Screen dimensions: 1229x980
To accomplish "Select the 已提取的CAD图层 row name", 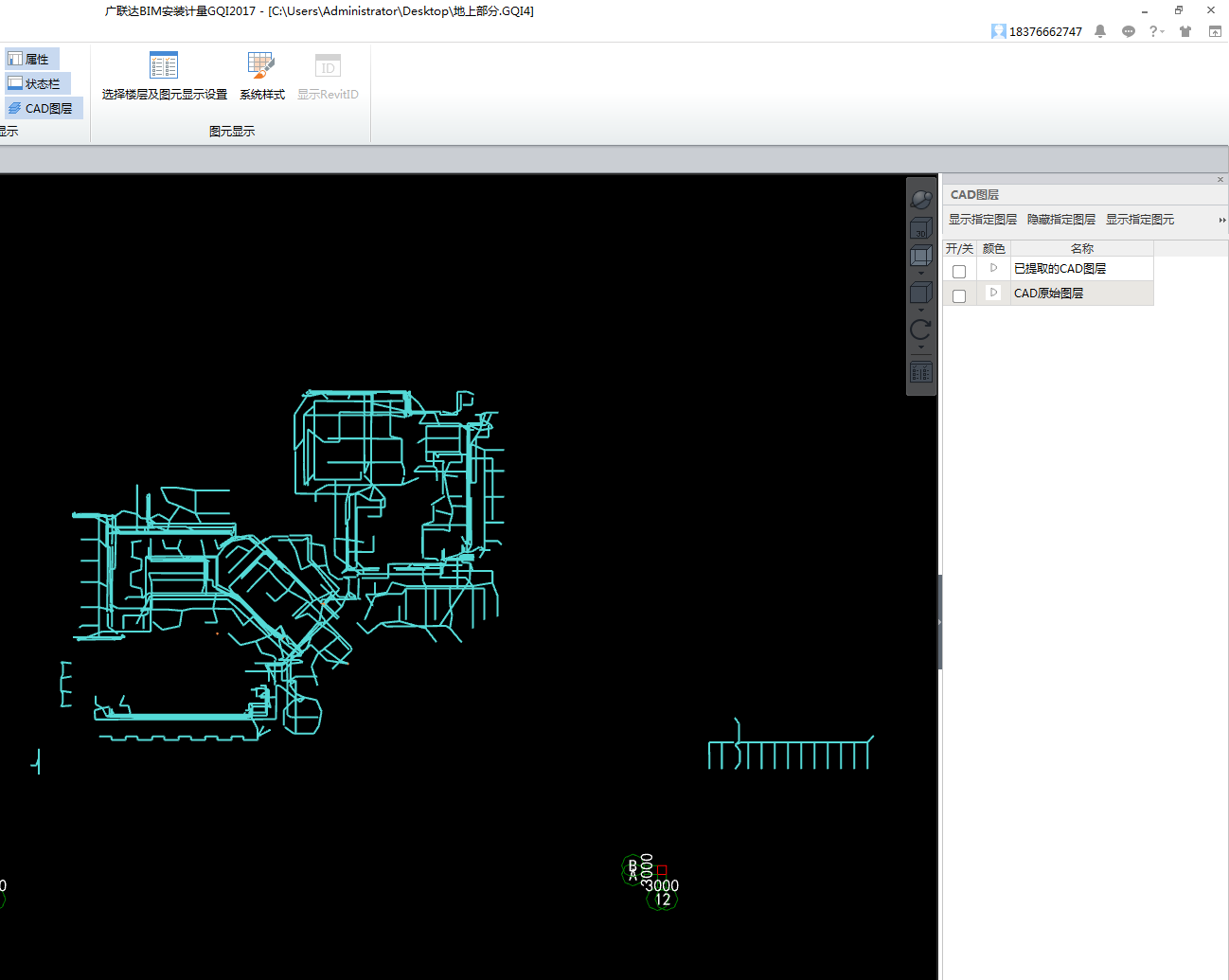I will point(1060,269).
